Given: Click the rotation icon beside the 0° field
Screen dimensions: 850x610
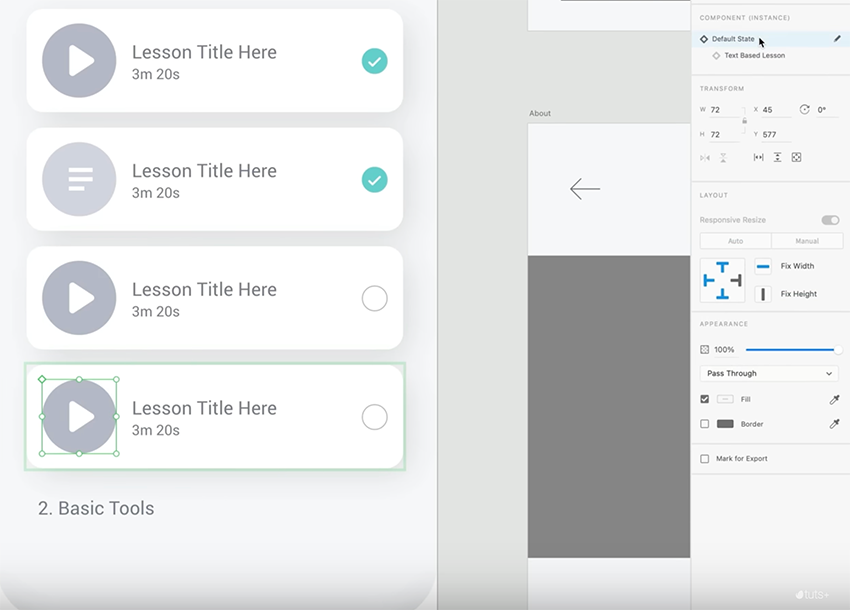Looking at the screenshot, I should click(804, 110).
